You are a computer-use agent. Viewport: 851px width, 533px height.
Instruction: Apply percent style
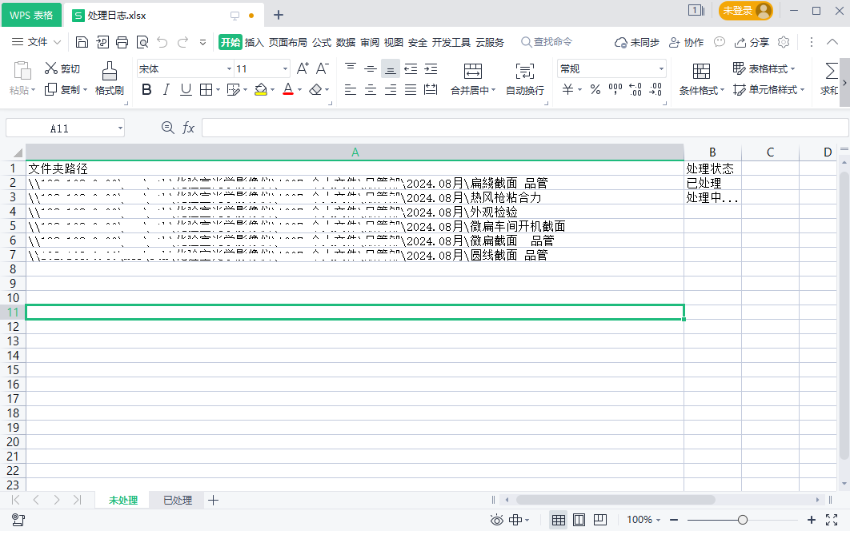click(x=595, y=90)
